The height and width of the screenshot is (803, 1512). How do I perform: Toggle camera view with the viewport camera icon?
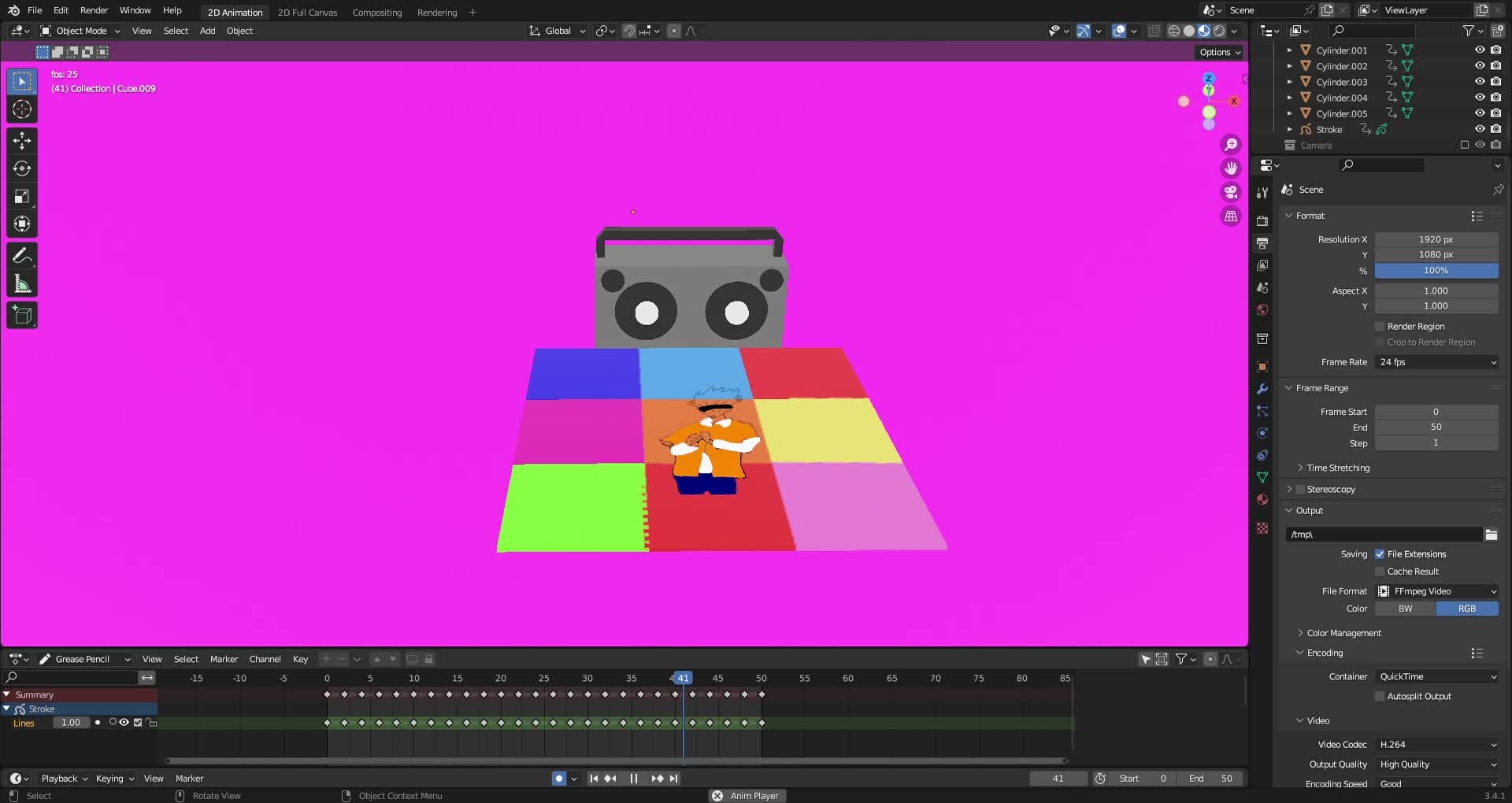[x=1229, y=191]
